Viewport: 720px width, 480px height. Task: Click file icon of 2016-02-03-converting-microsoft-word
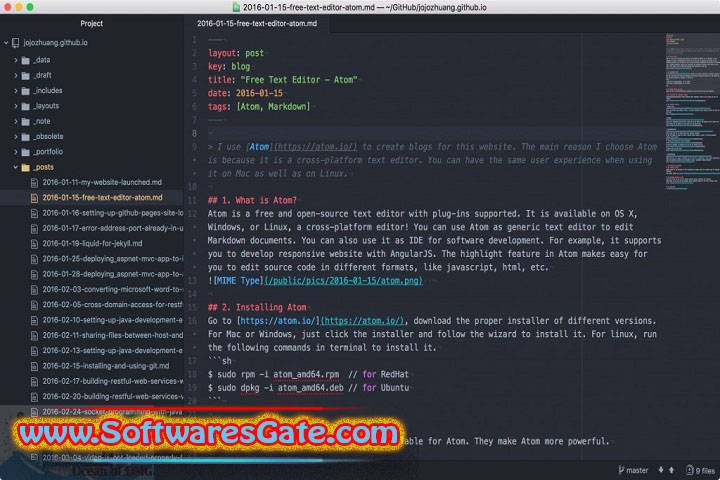34,290
